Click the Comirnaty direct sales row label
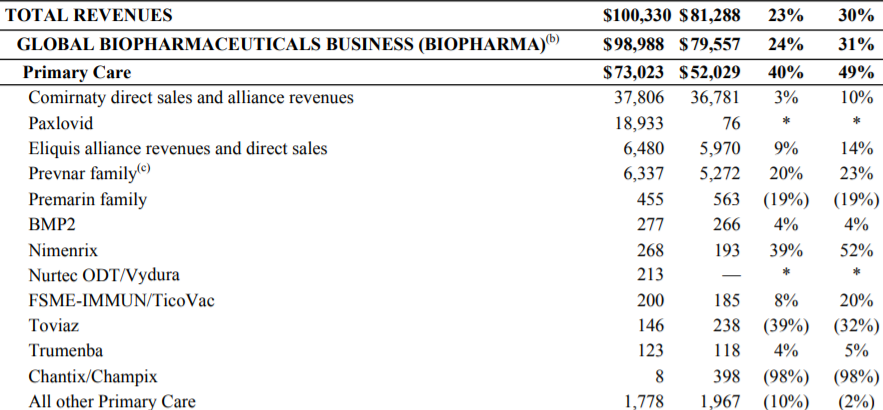 tap(191, 97)
